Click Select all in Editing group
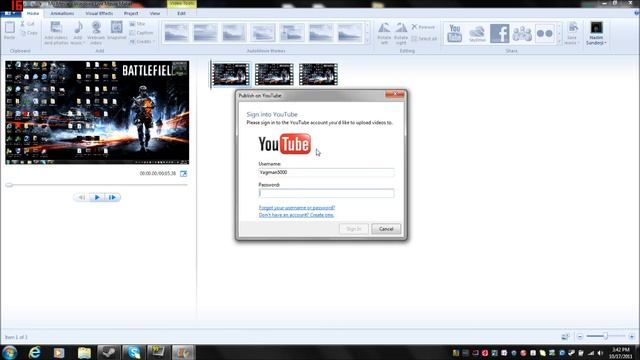The height and width of the screenshot is (360, 640). pos(424,38)
